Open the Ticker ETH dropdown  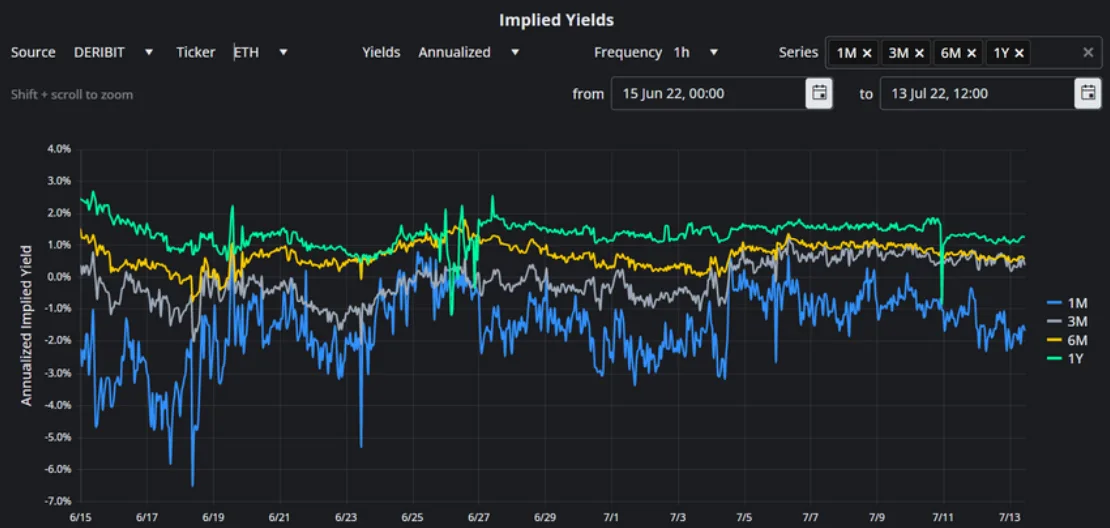pyautogui.click(x=261, y=52)
